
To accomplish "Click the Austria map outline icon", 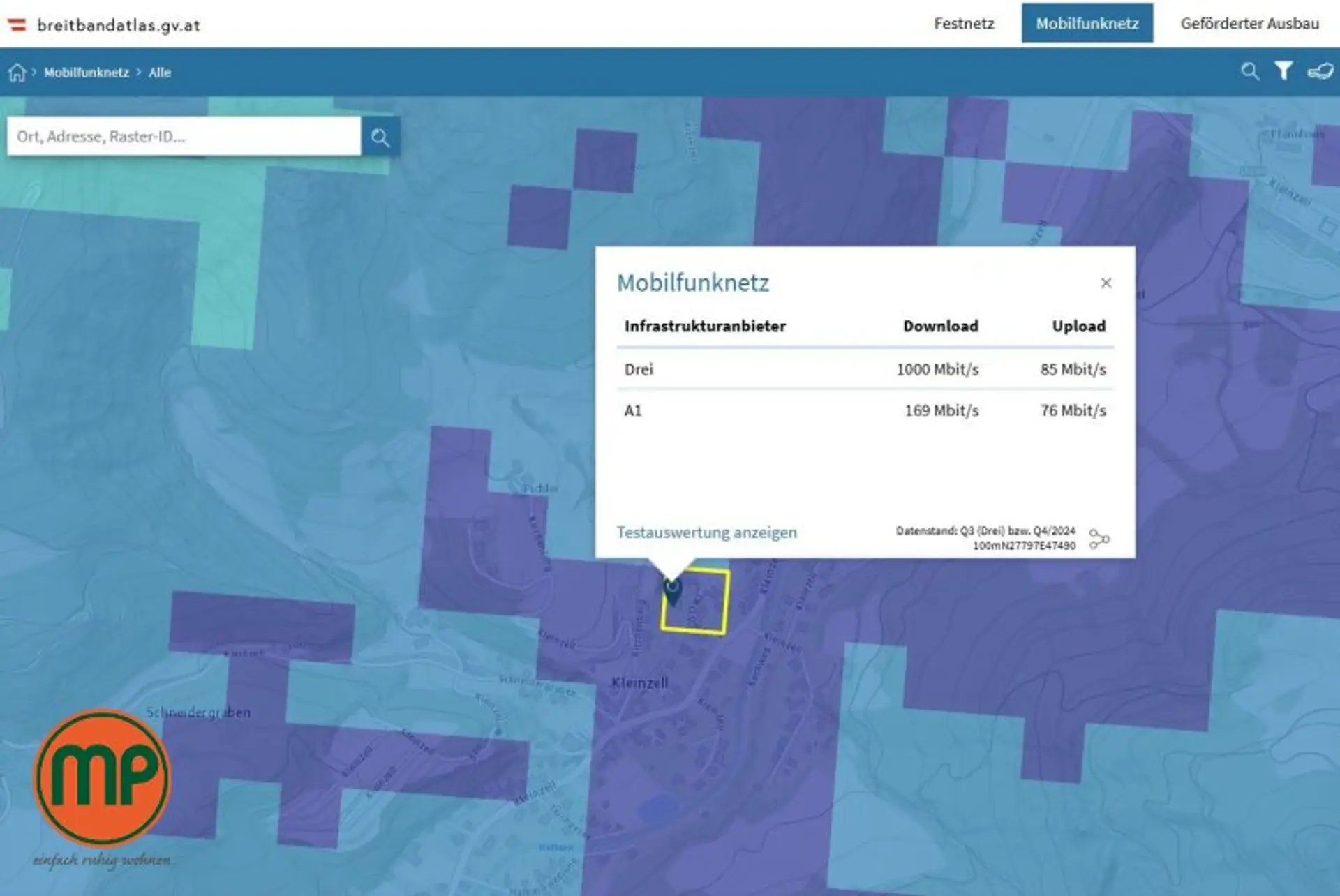I will pos(1320,71).
